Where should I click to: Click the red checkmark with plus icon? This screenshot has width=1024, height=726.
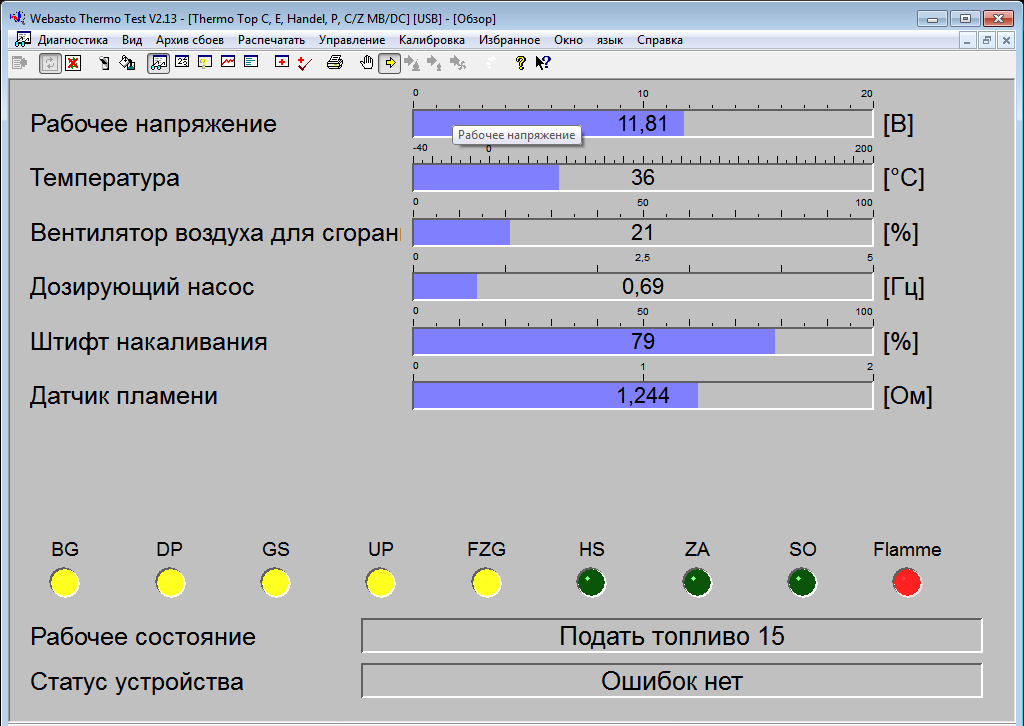tap(304, 63)
